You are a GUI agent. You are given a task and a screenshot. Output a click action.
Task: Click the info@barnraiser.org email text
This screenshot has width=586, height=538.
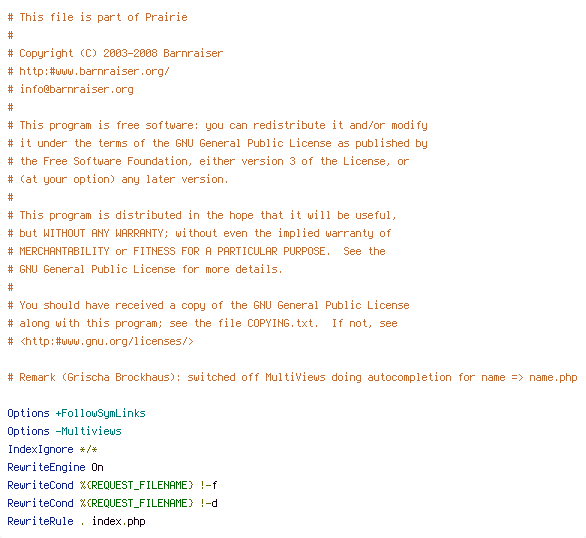(x=76, y=89)
